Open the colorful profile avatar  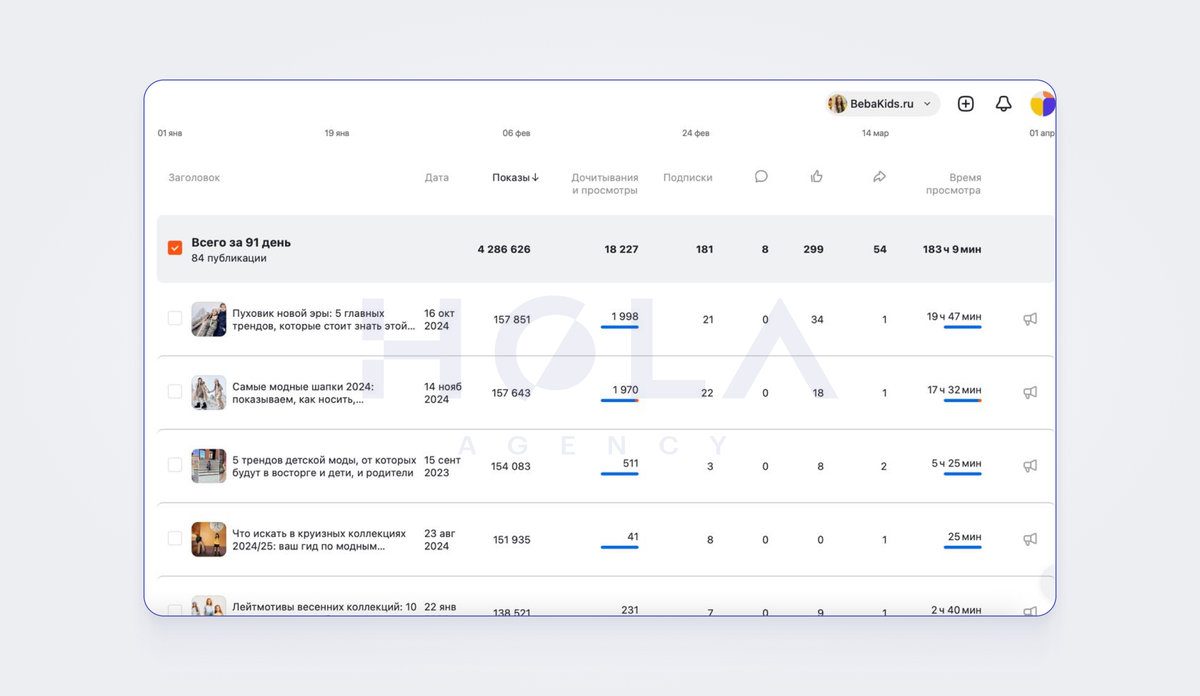[1042, 103]
